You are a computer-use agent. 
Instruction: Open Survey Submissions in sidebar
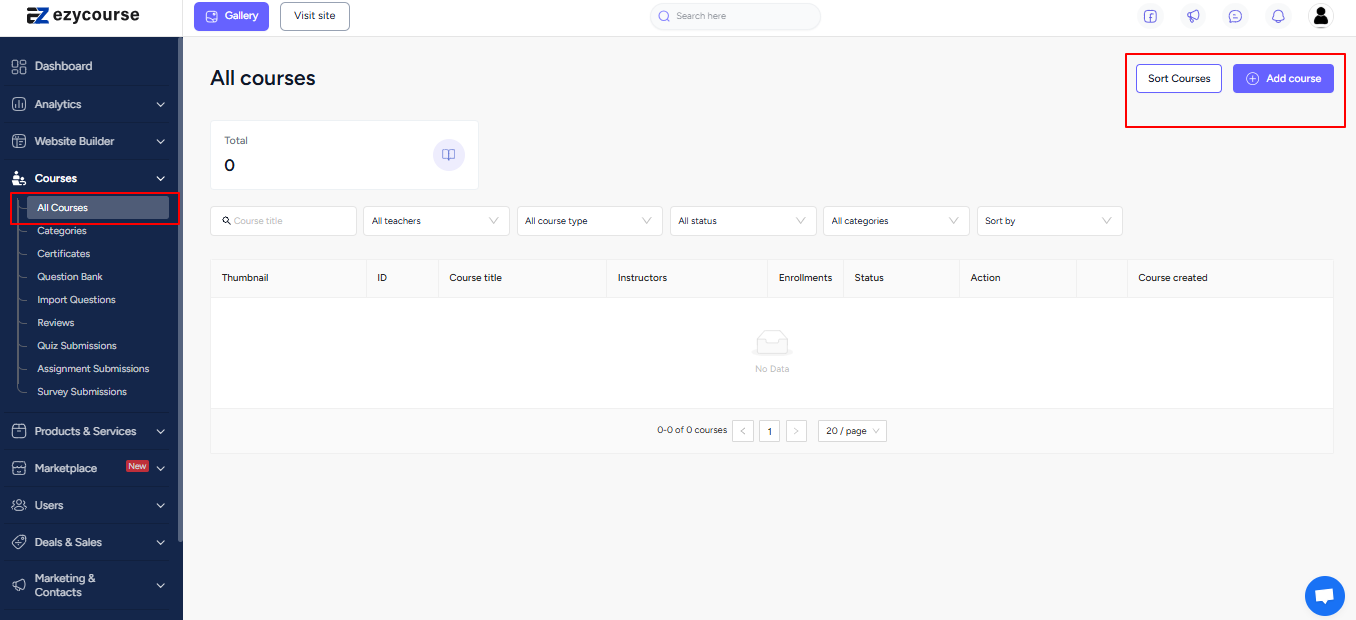point(82,392)
